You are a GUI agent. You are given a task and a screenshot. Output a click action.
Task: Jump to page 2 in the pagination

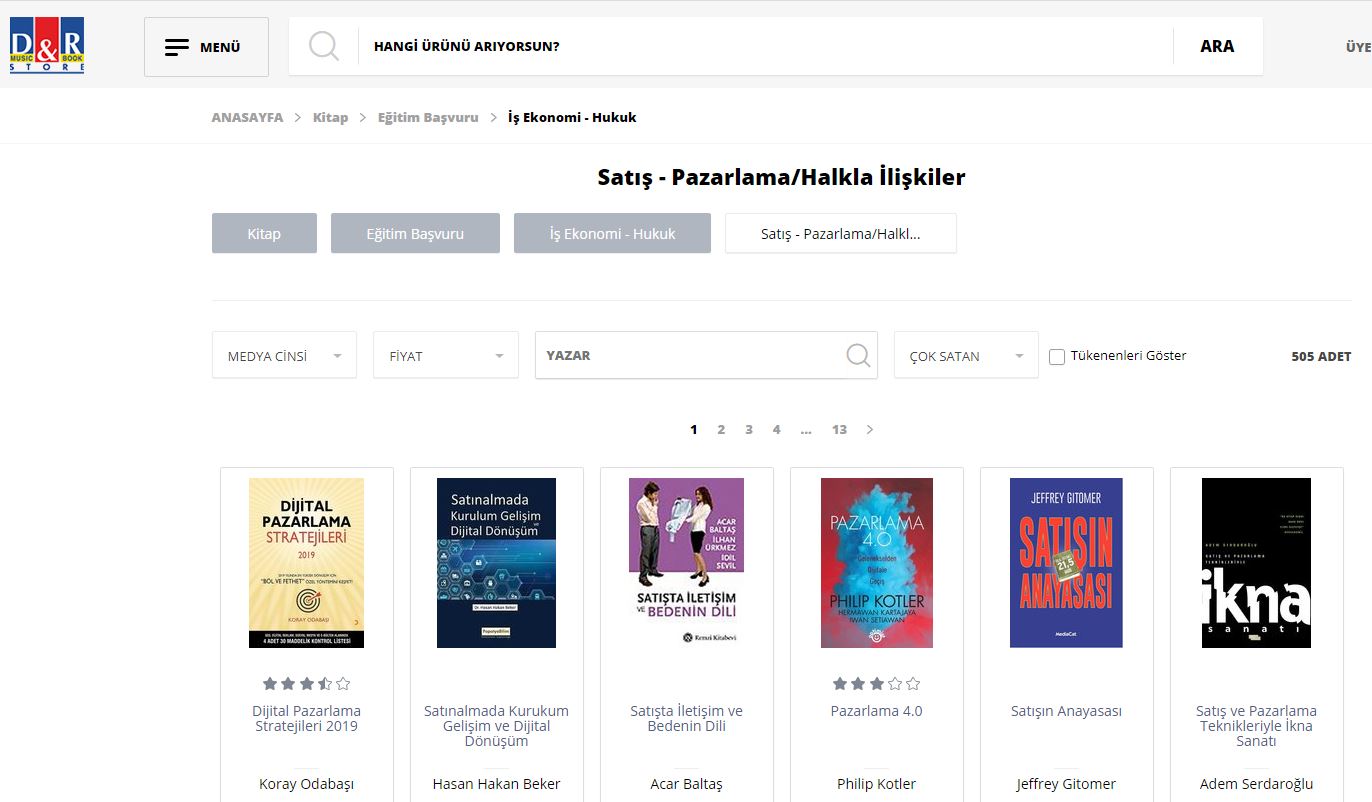point(721,429)
